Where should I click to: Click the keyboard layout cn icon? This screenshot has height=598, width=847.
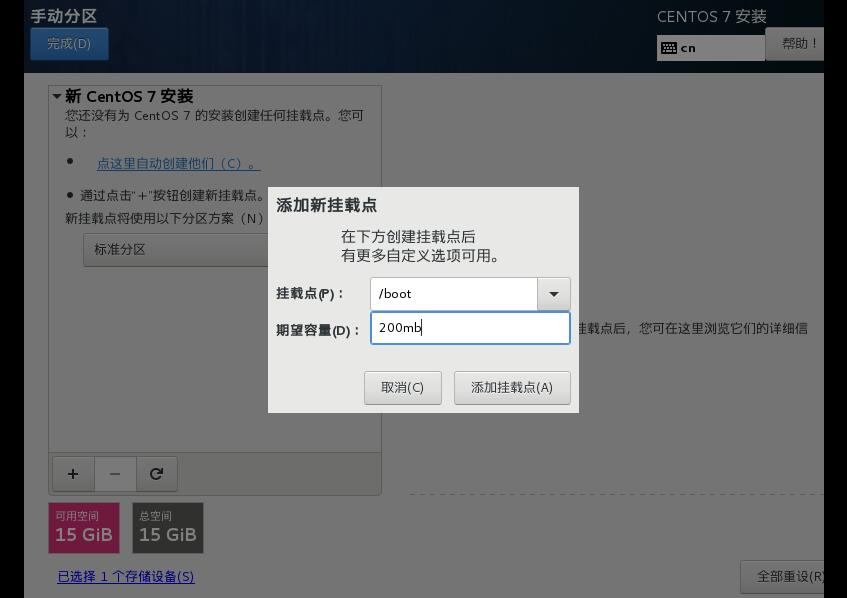coord(669,48)
